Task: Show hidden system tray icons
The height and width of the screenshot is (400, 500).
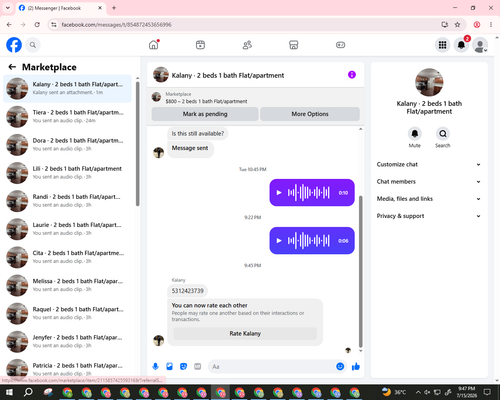Action: coord(418,392)
